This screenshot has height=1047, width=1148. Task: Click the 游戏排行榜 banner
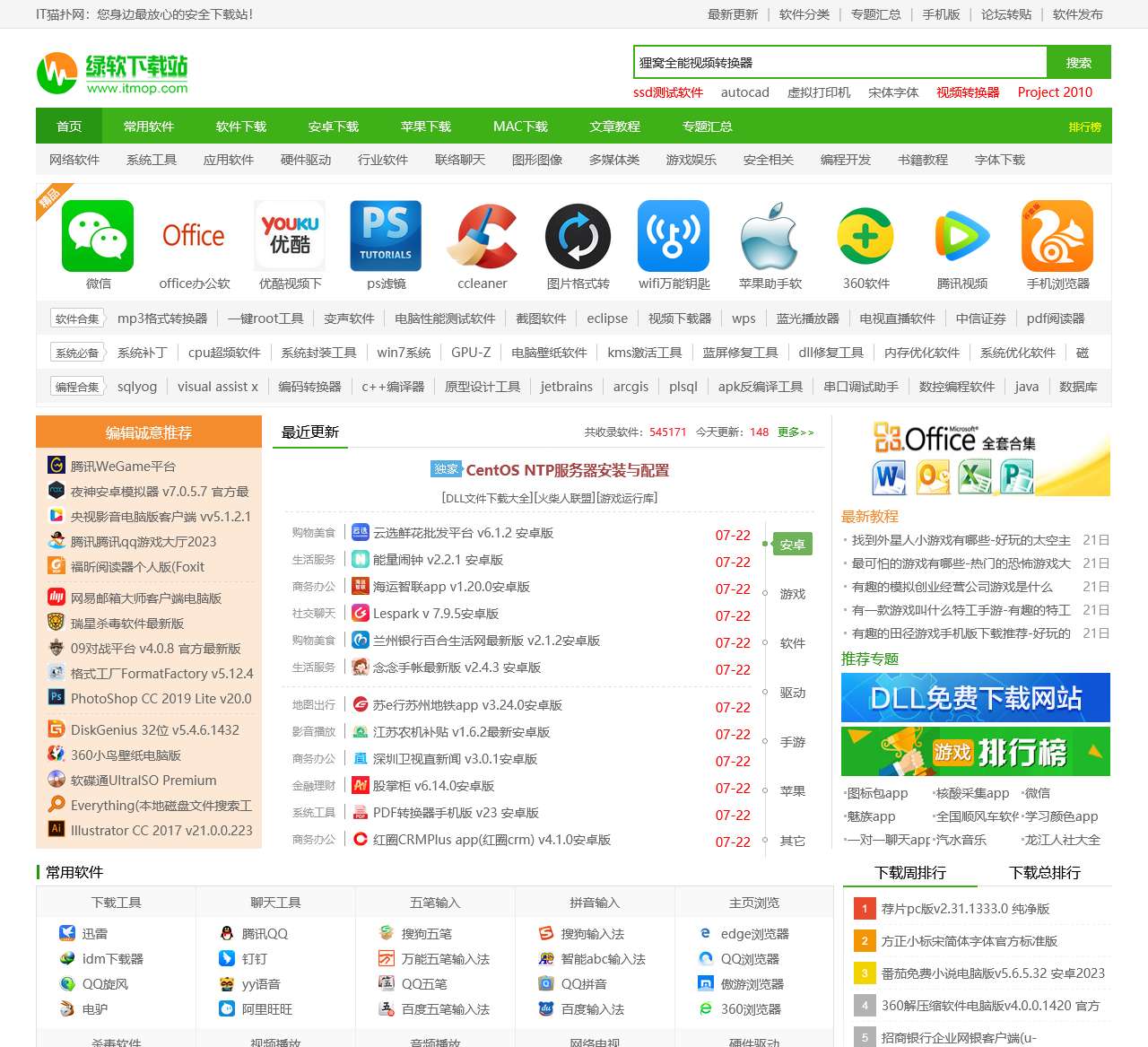(976, 751)
